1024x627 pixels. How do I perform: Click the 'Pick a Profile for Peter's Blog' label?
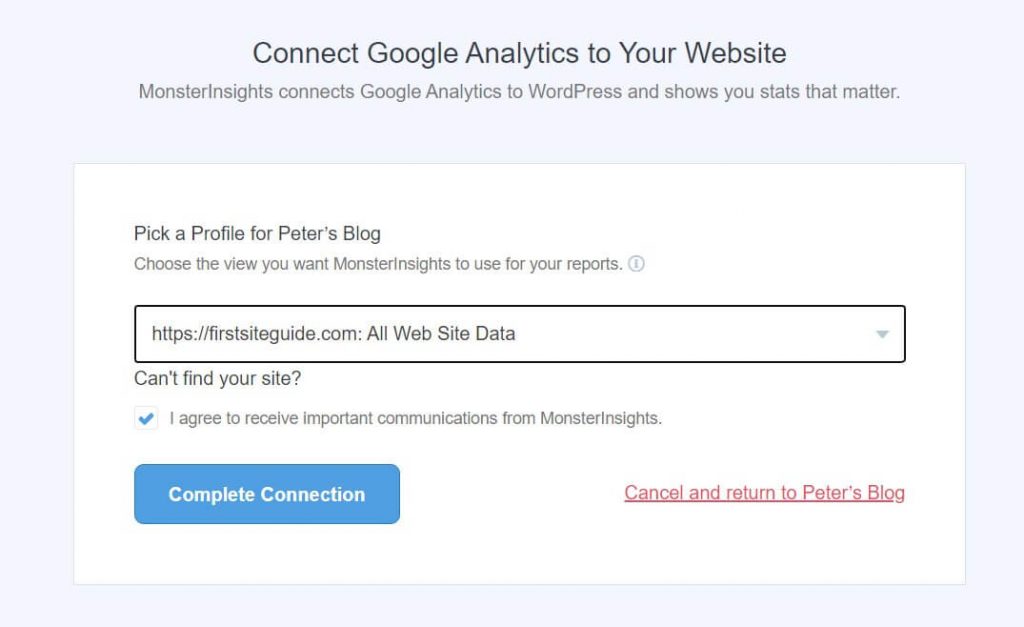pyautogui.click(x=257, y=234)
